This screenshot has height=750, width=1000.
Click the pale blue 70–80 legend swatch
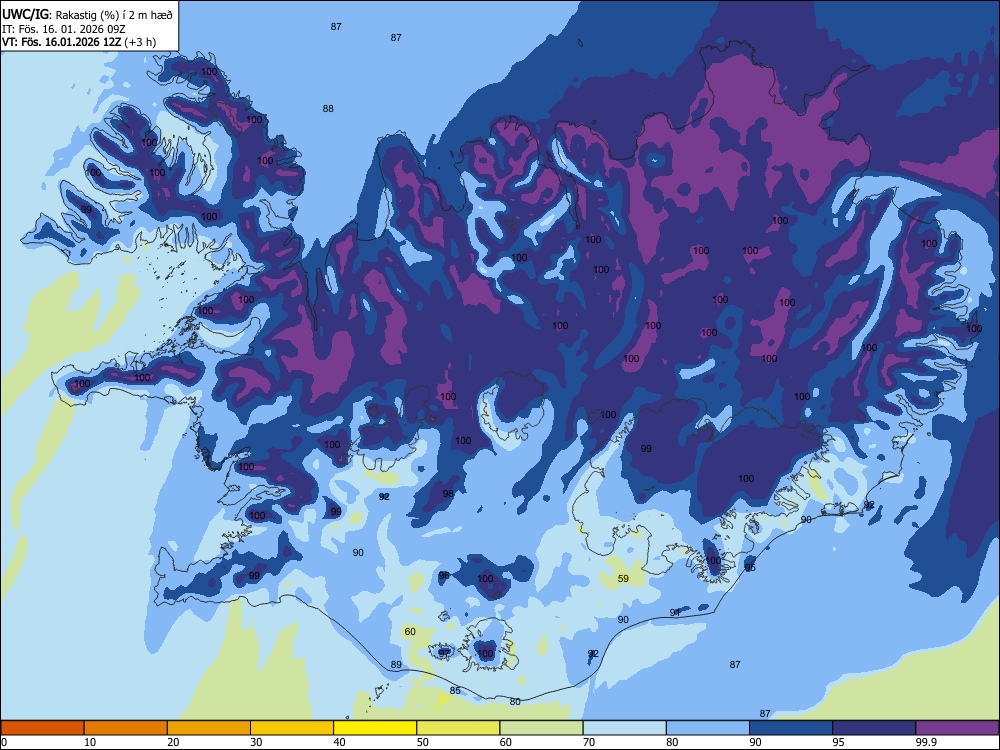tap(624, 728)
